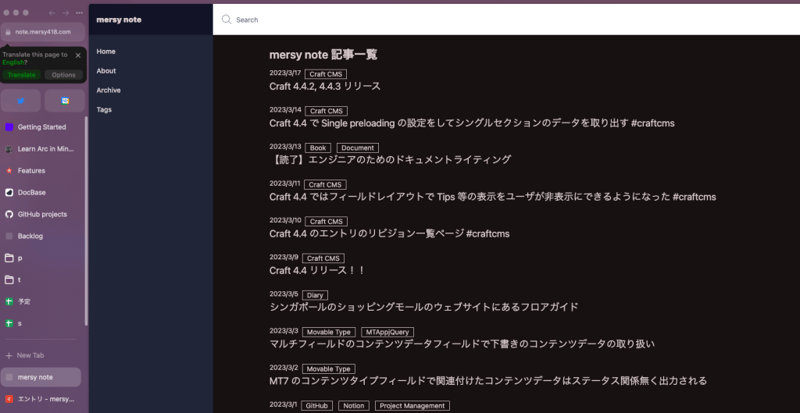Click the Notion tag
Screen dimensions: 800x413
(354, 406)
